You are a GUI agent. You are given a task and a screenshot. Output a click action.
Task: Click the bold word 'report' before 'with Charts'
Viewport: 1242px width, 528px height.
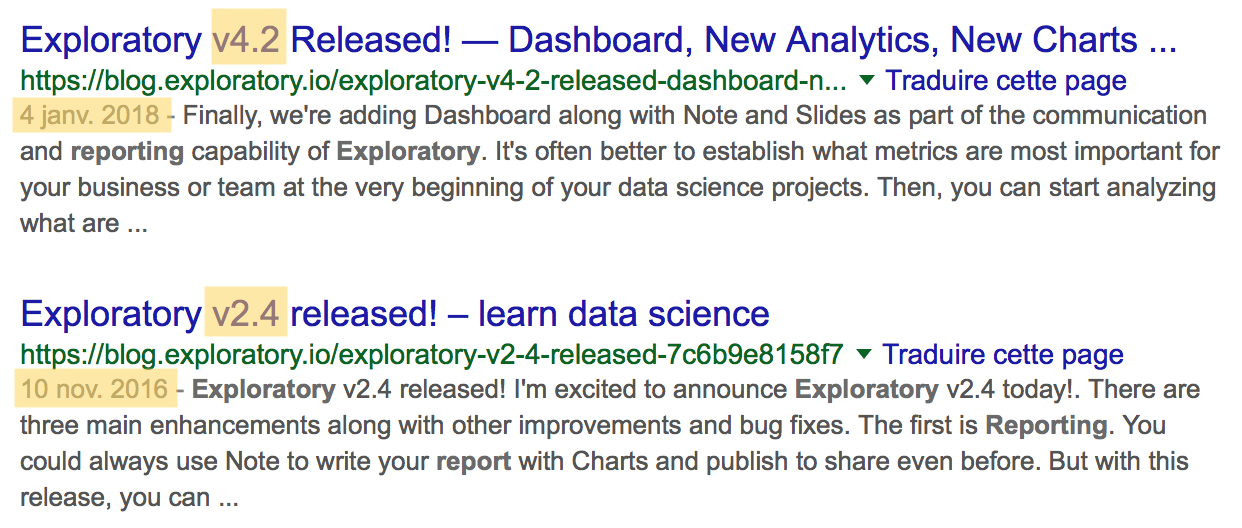tap(473, 462)
